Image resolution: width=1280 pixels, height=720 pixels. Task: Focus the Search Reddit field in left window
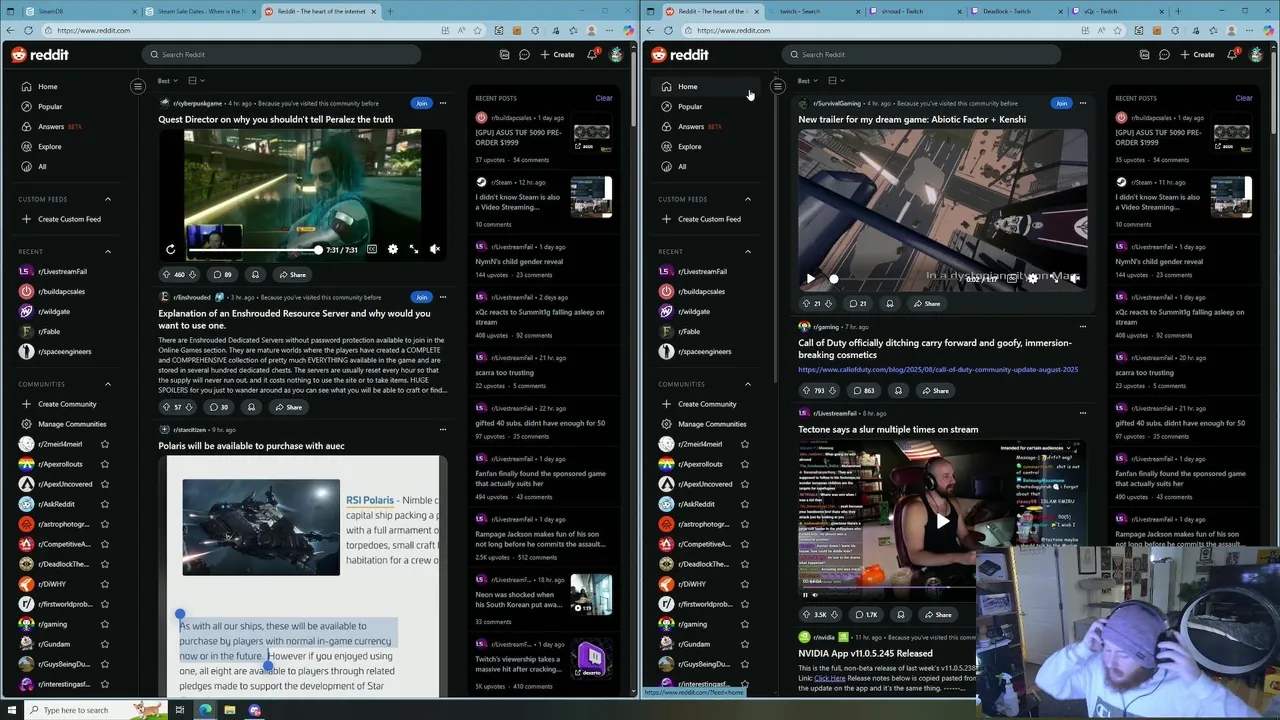(280, 55)
